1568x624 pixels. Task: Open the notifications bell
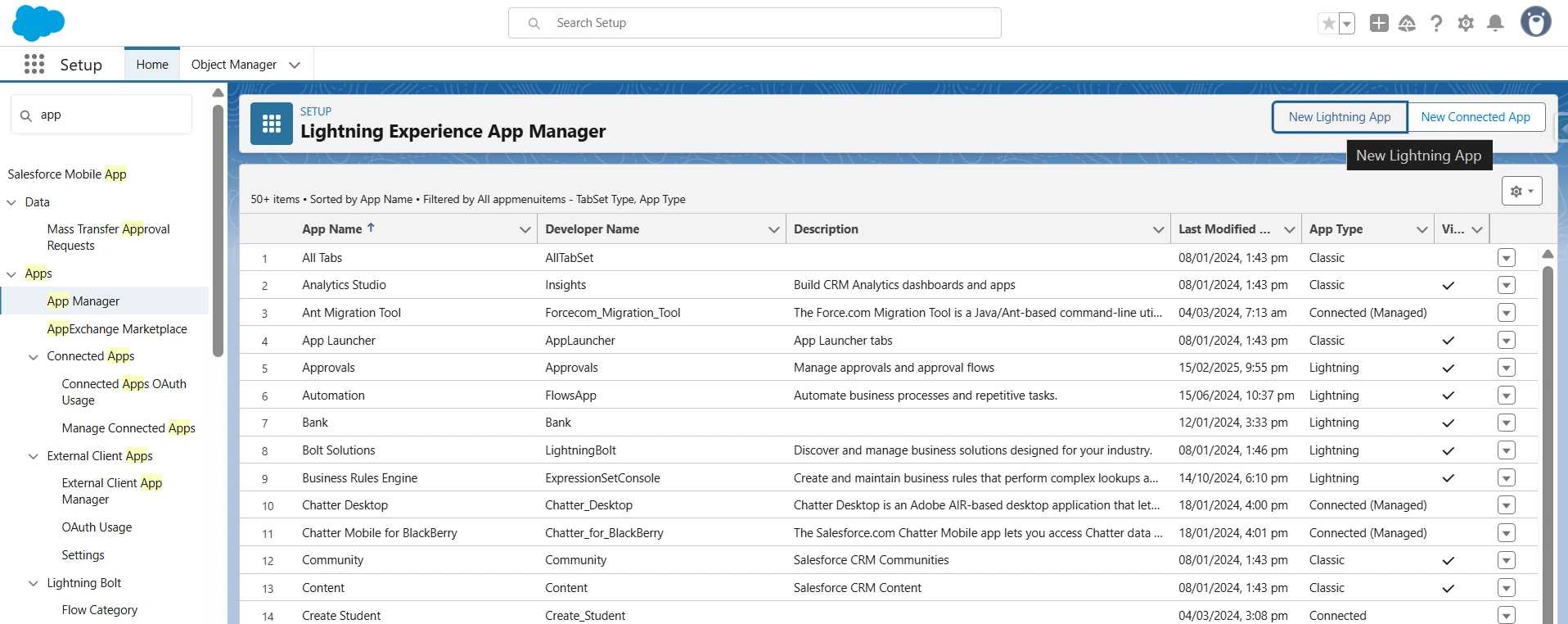[x=1495, y=23]
